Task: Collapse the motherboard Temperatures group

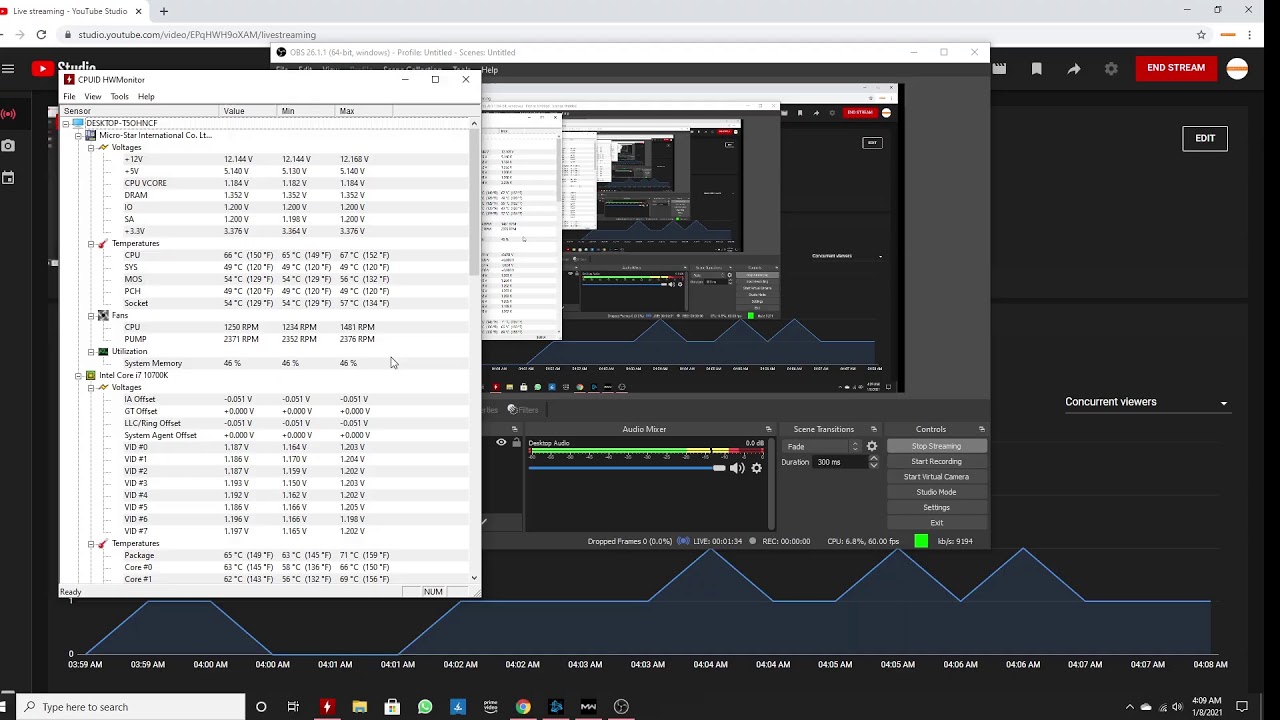Action: point(90,243)
